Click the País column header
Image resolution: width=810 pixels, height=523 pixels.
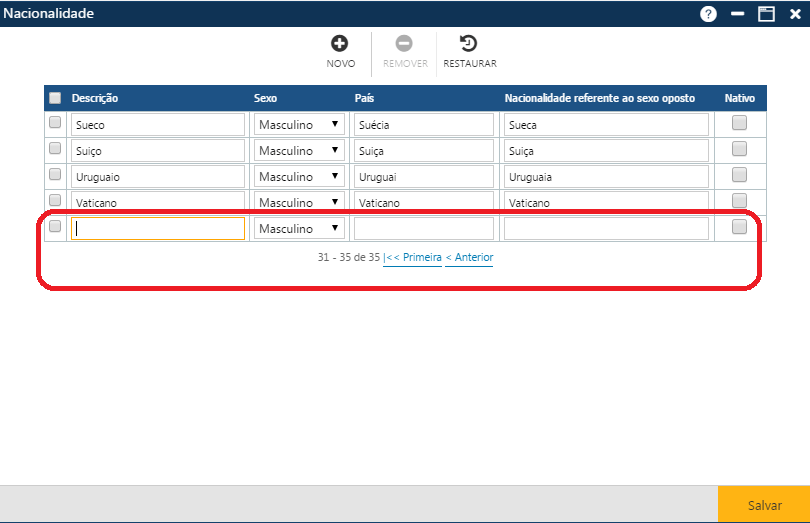click(365, 98)
